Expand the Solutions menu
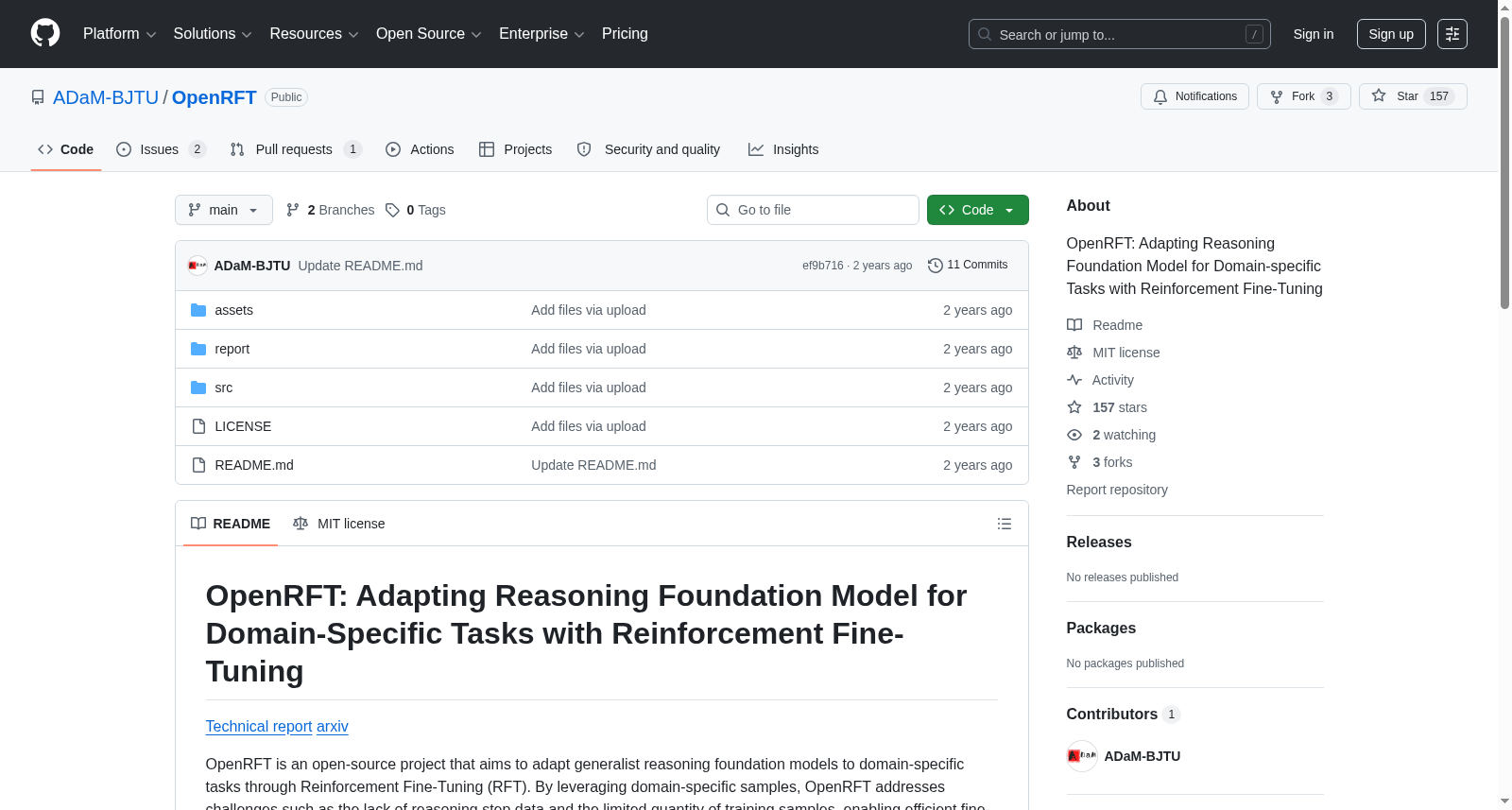Image resolution: width=1512 pixels, height=810 pixels. pyautogui.click(x=213, y=34)
